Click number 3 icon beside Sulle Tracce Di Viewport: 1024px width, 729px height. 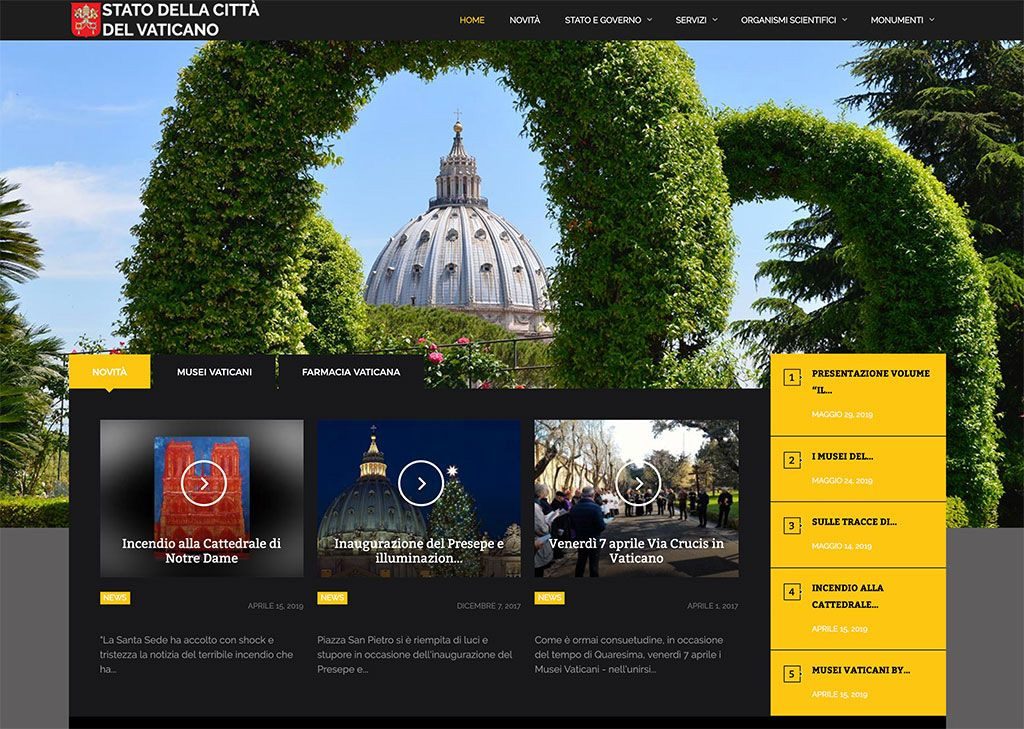[x=792, y=526]
